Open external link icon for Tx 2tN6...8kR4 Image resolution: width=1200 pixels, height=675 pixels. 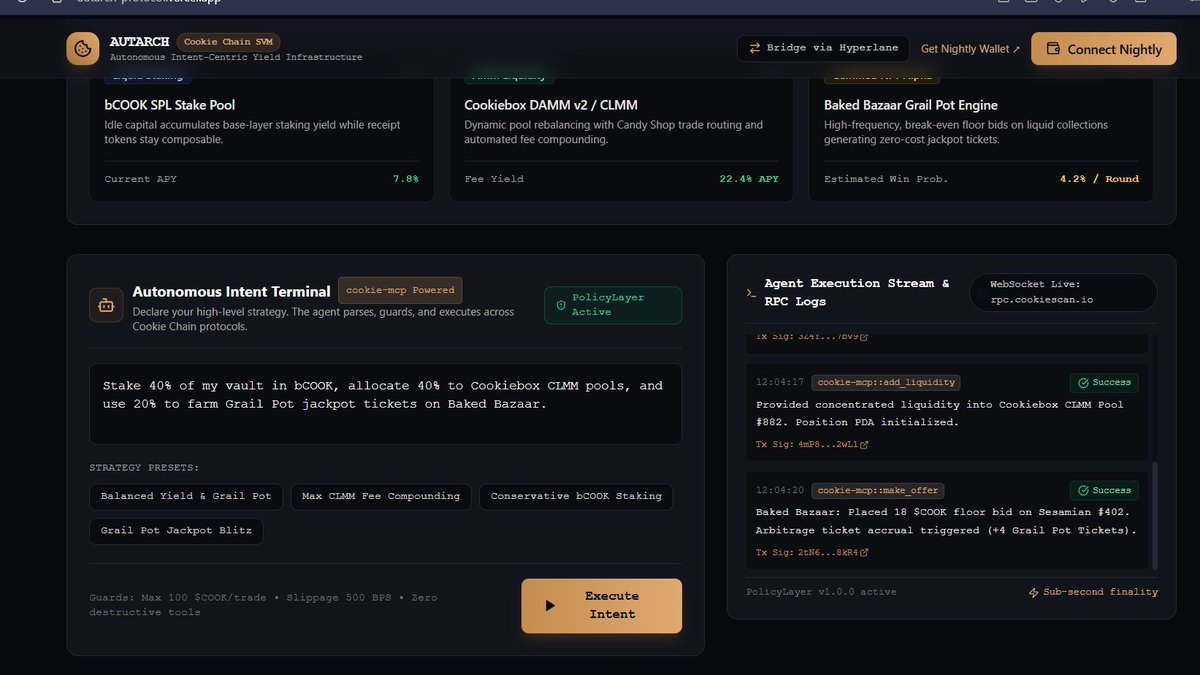864,552
